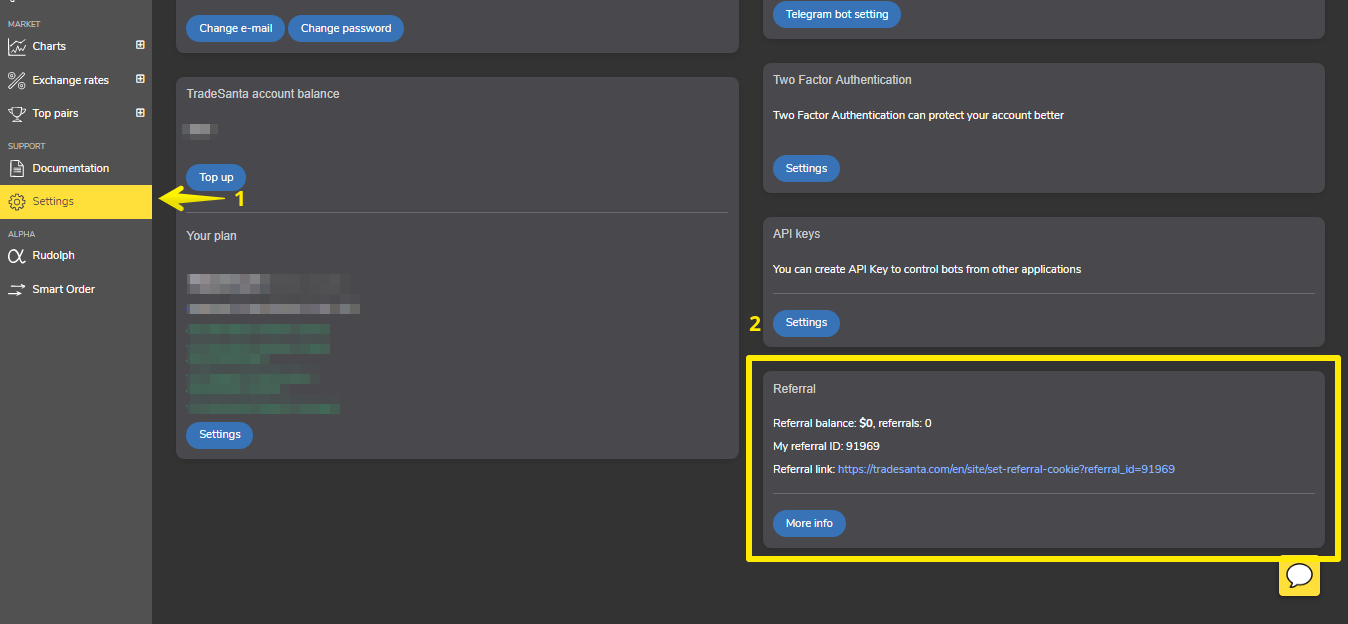Click the Charts line-graph icon in sidebar
The height and width of the screenshot is (624, 1348).
click(x=17, y=47)
